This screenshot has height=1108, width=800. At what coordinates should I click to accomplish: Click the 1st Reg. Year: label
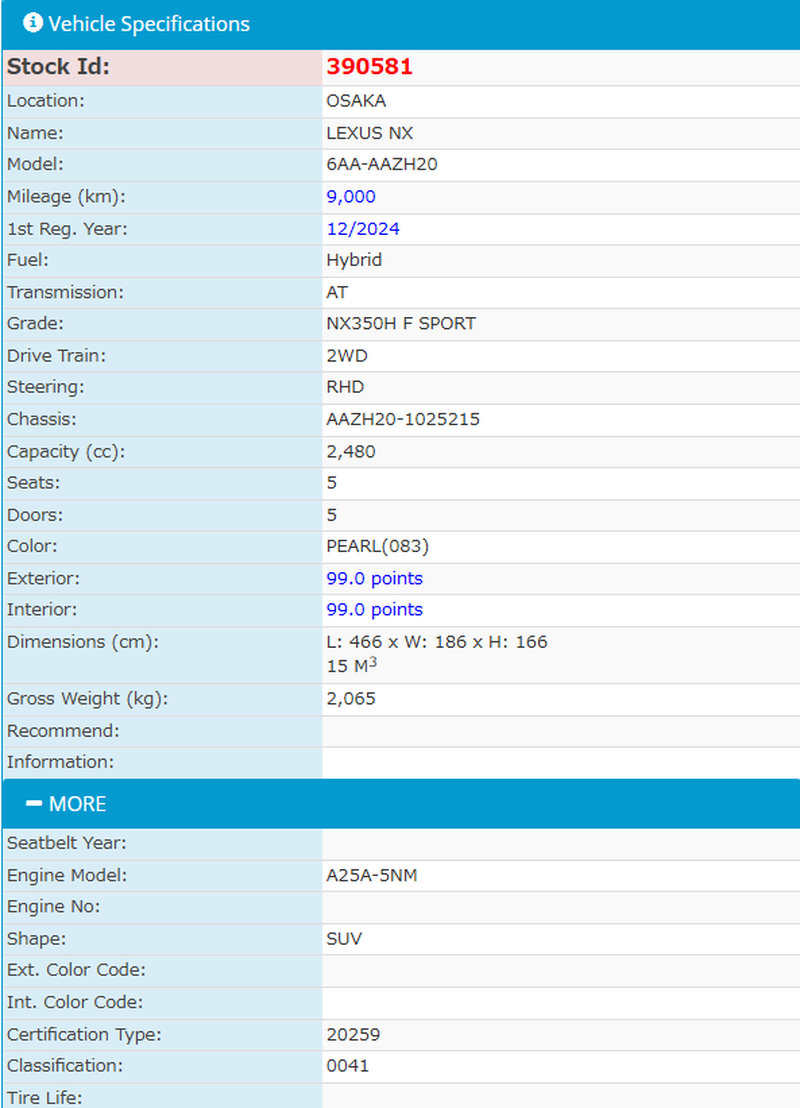click(67, 229)
